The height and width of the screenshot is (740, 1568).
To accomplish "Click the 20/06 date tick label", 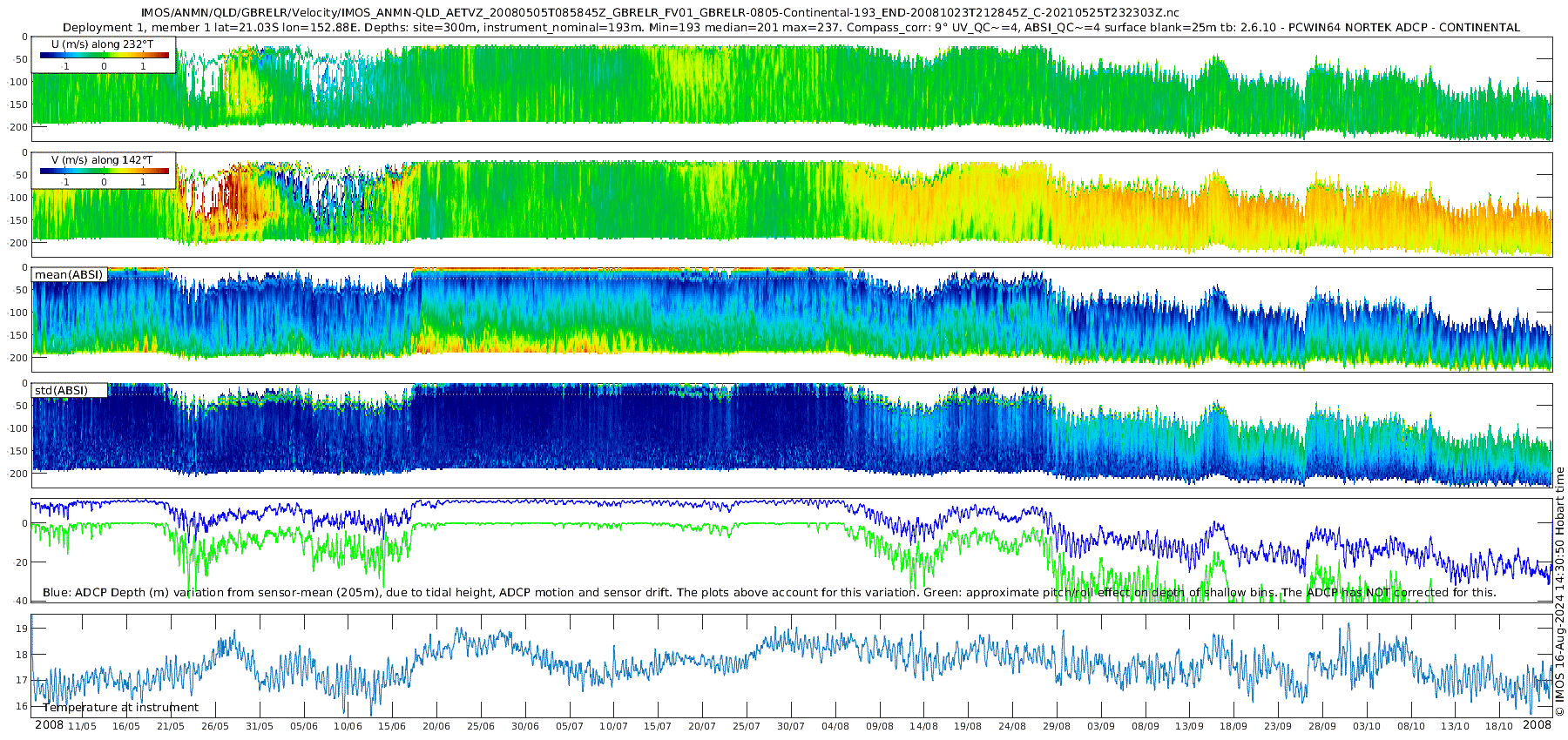I will pyautogui.click(x=436, y=726).
